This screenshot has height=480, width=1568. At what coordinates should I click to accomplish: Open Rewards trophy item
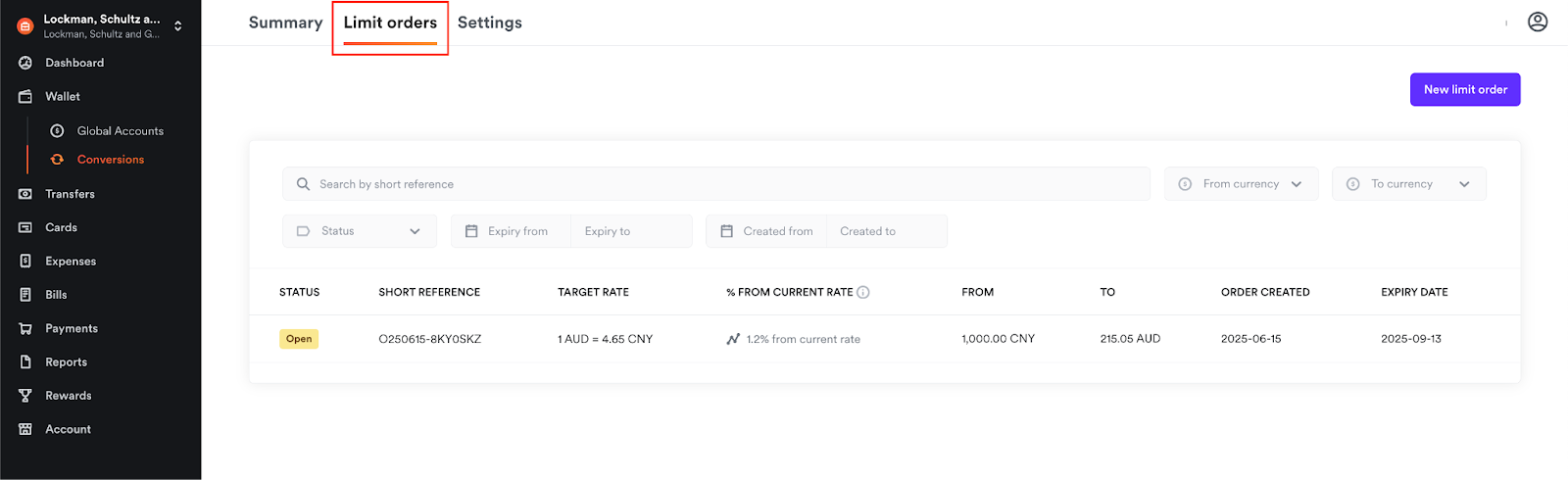[x=68, y=396]
